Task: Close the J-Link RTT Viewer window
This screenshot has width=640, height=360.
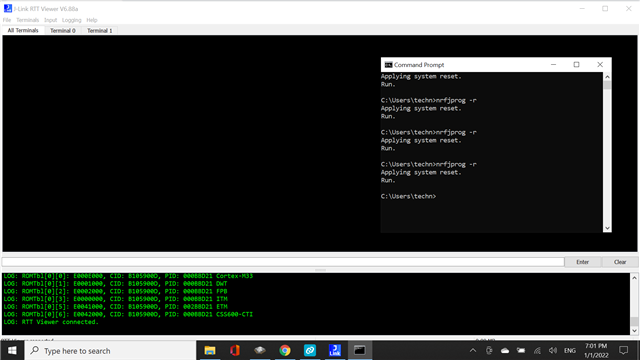Action: [x=629, y=9]
